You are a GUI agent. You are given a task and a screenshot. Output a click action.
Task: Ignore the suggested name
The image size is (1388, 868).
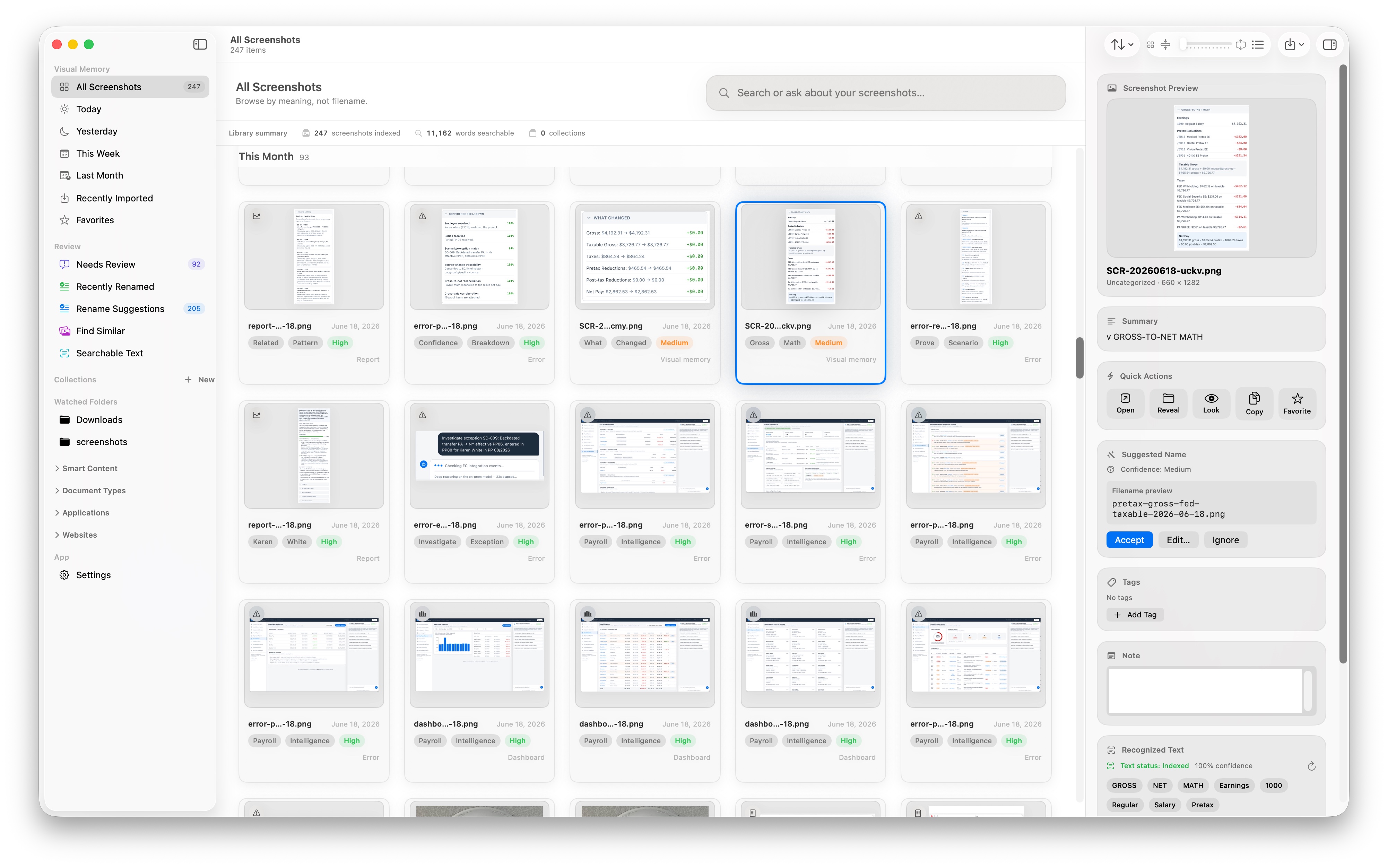[1225, 540]
